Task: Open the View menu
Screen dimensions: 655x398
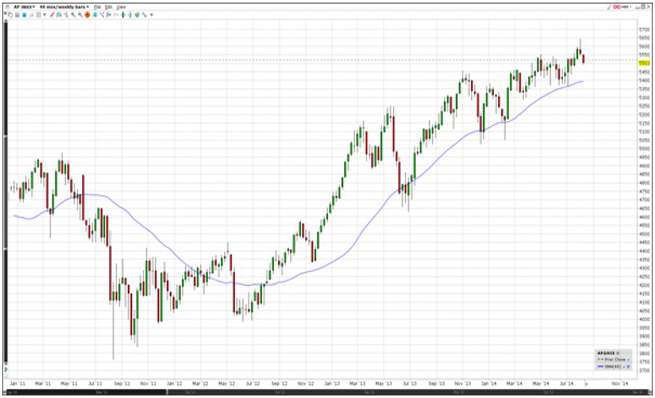Action: 121,7
